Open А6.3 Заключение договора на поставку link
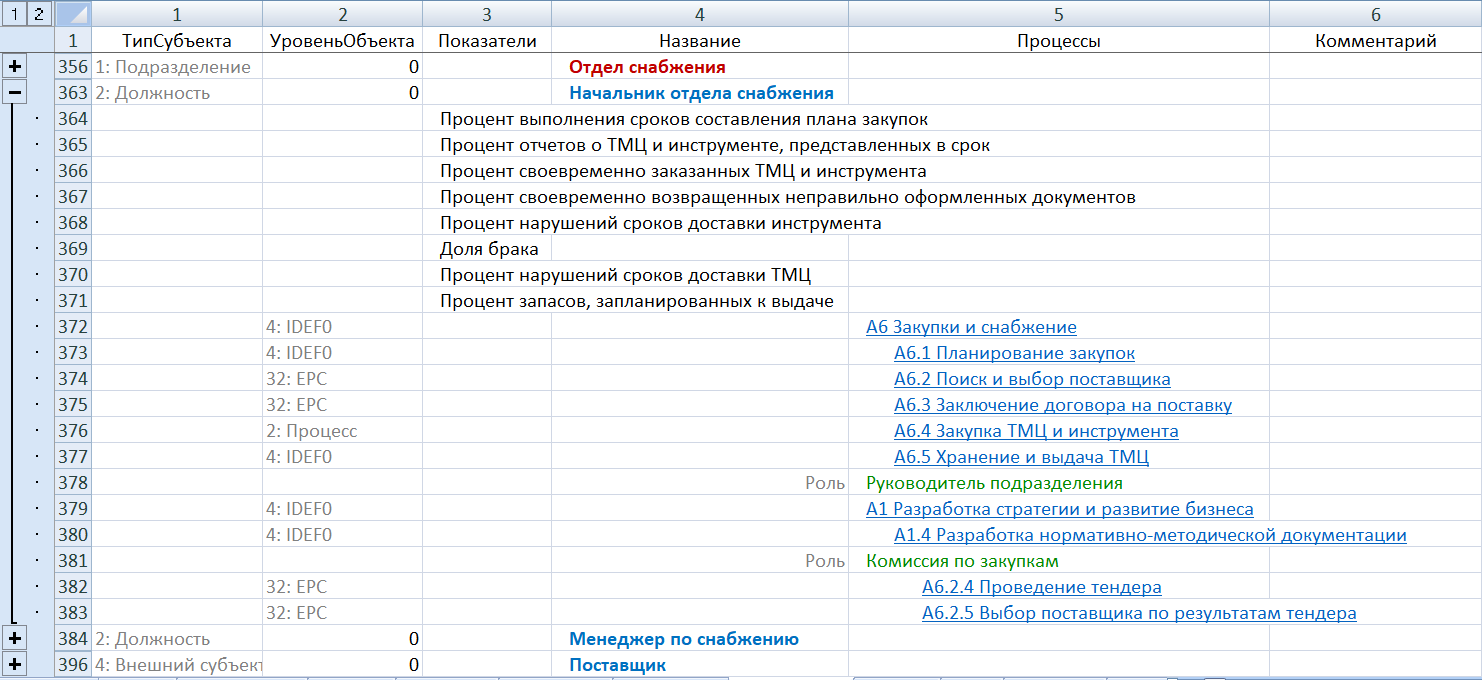 tap(1062, 405)
